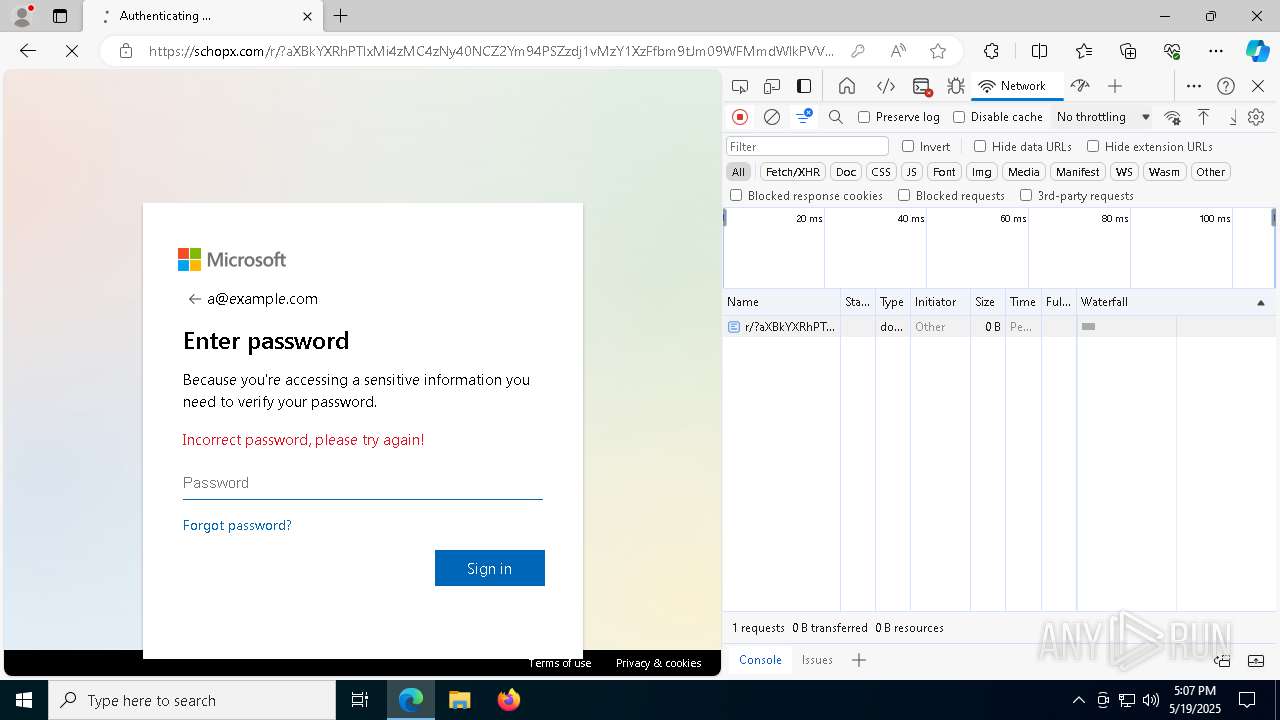The height and width of the screenshot is (720, 1280).
Task: Check Hide data URLs
Action: (980, 146)
